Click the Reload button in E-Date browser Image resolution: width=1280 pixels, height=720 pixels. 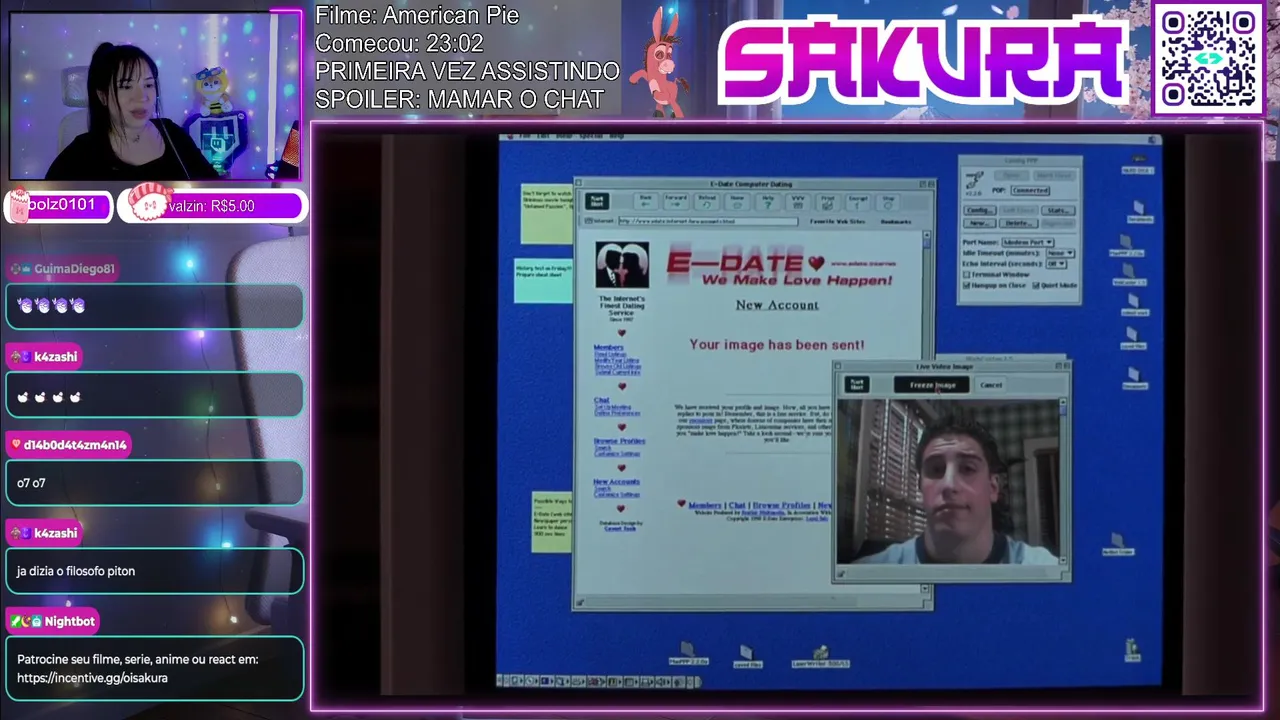707,201
